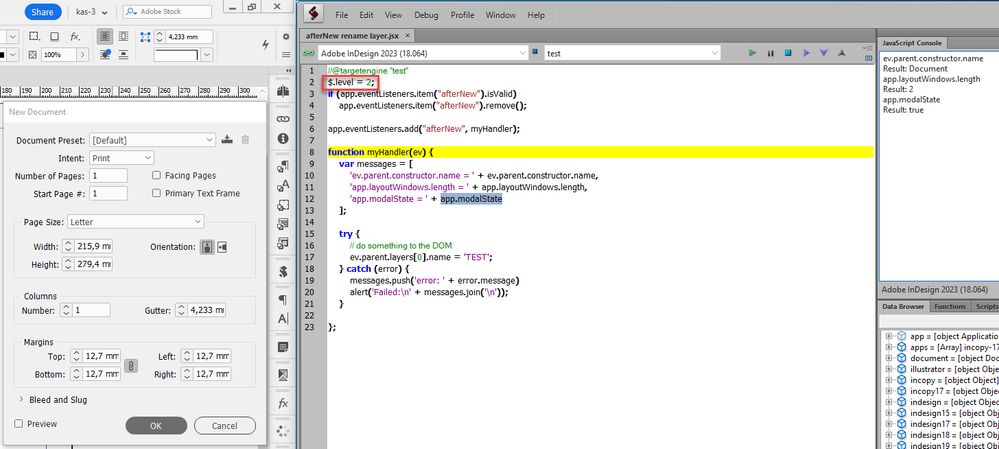Enable the Facing Pages checkbox
Image resolution: width=999 pixels, height=449 pixels.
tap(157, 175)
